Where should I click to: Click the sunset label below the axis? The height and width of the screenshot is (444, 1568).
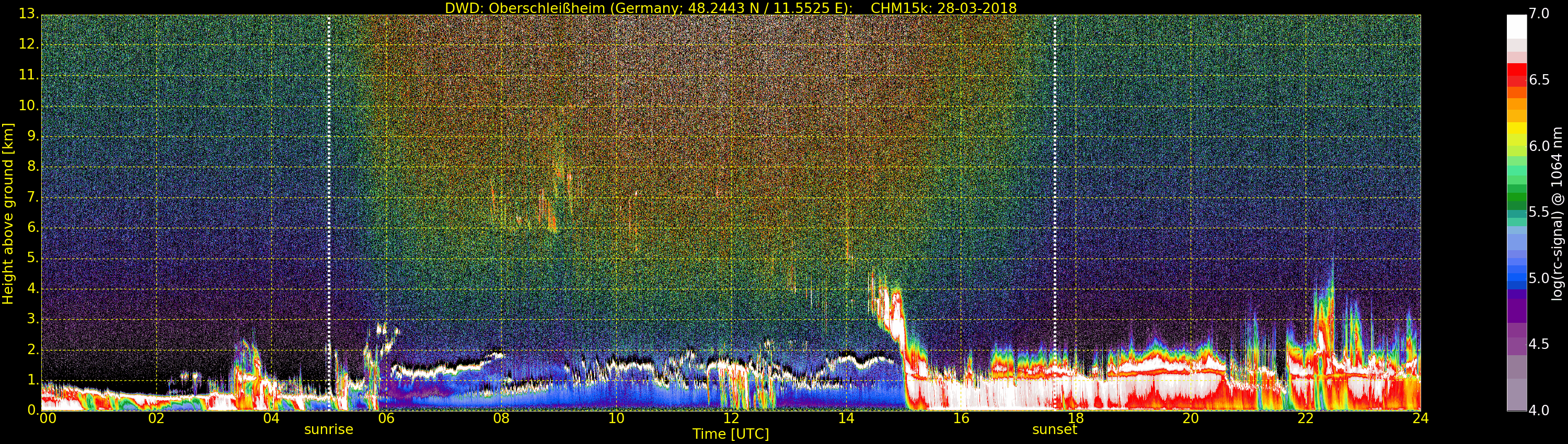(1054, 429)
